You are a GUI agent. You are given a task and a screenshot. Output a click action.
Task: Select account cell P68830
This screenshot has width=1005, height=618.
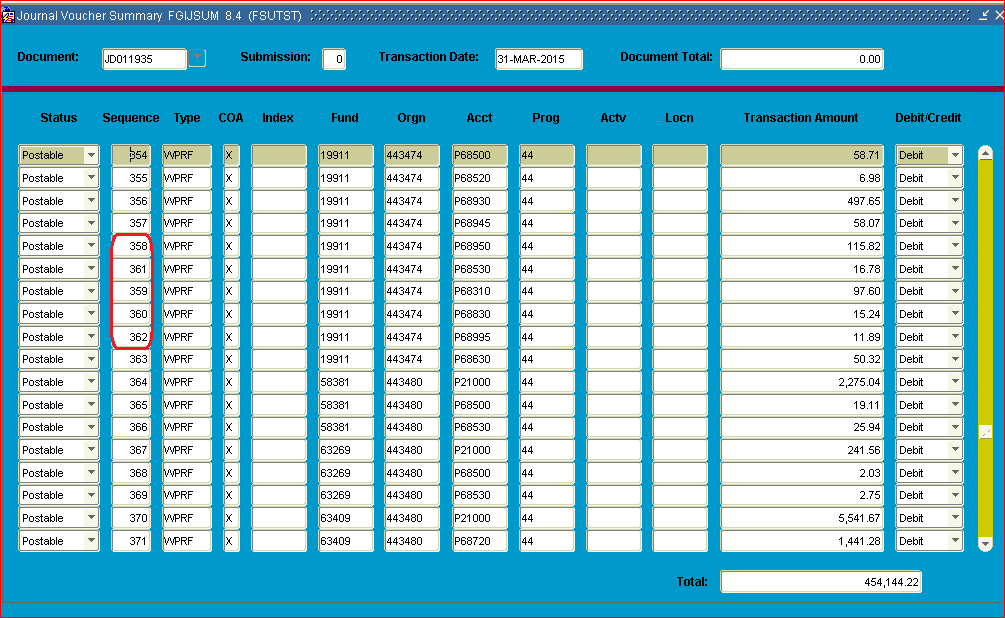479,314
